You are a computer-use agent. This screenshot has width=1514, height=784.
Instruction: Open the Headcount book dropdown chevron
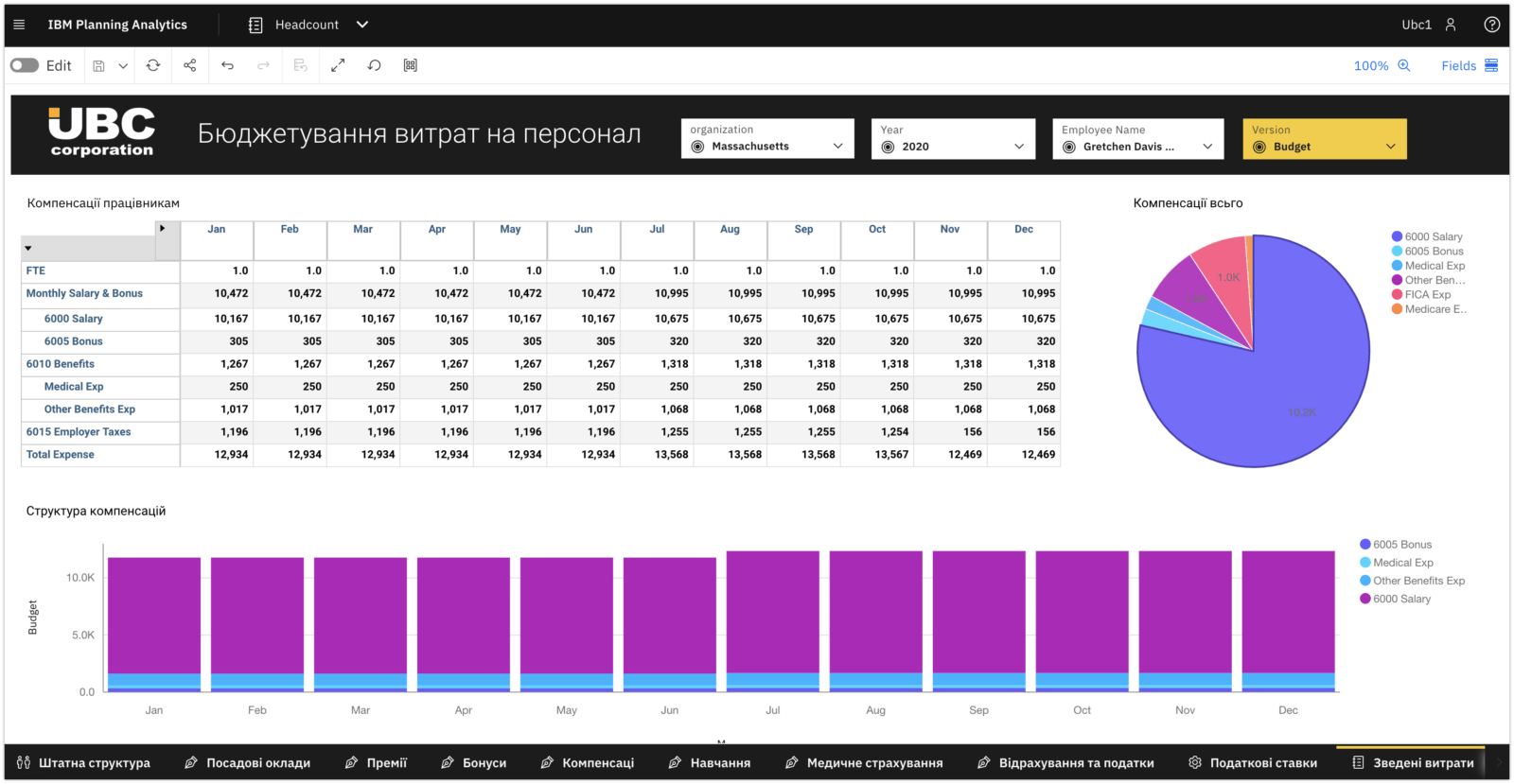[x=362, y=25]
